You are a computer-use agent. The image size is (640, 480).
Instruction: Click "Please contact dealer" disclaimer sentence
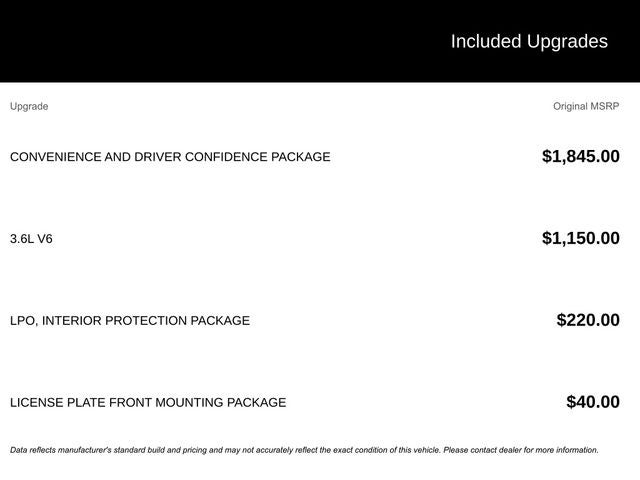[x=521, y=450]
